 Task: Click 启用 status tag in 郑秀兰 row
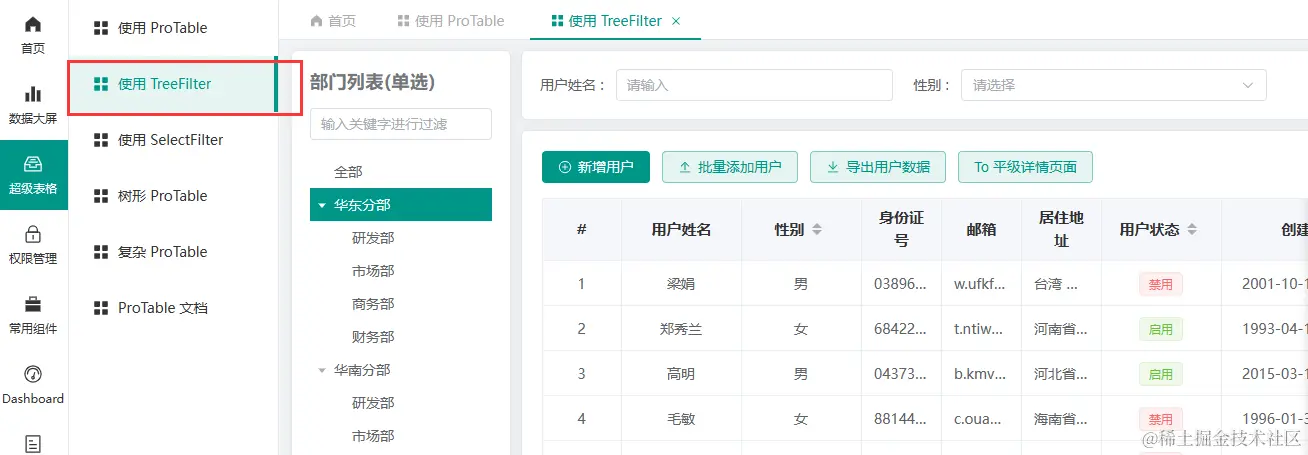coord(1161,329)
